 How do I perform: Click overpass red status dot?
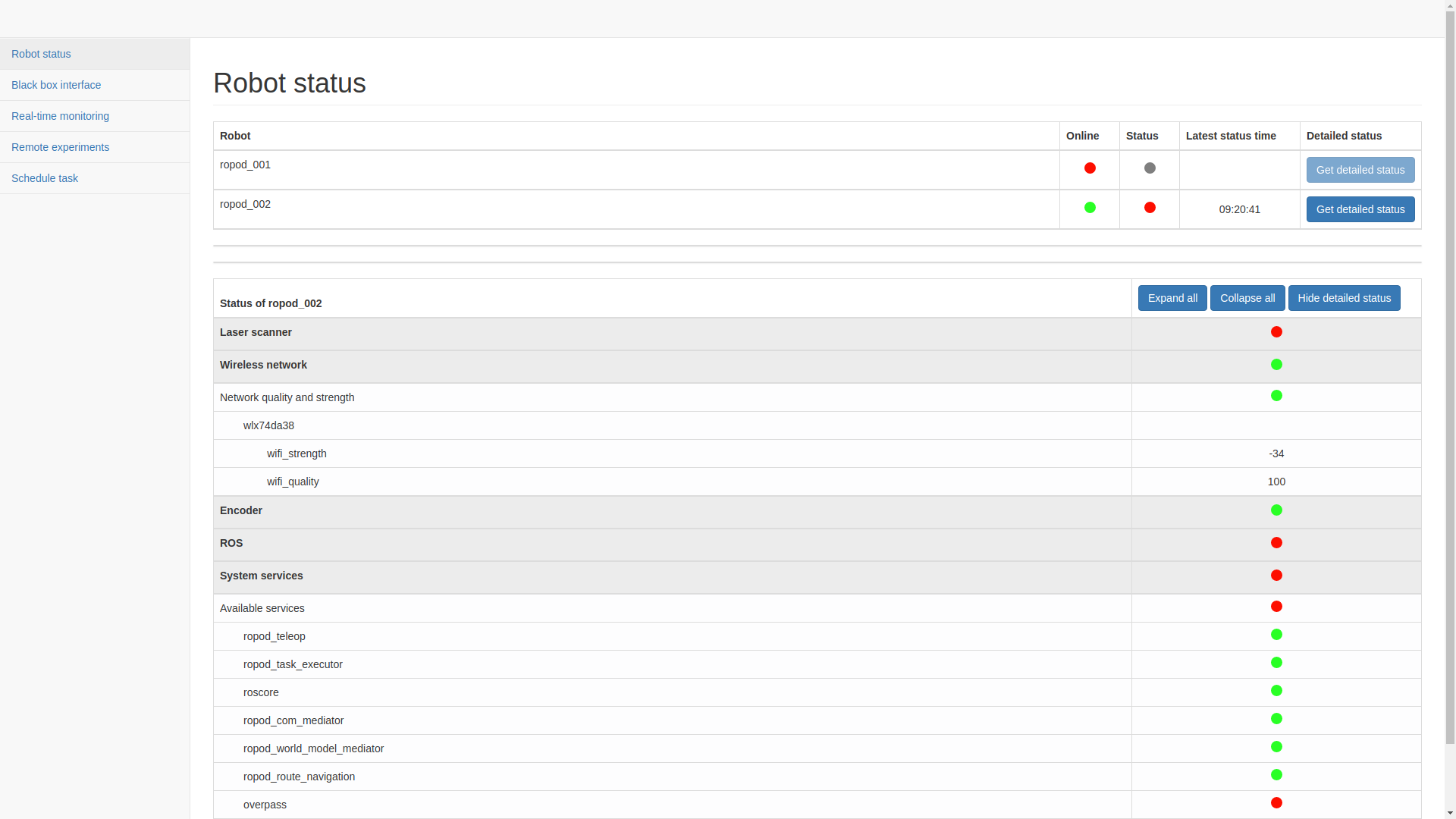[1276, 803]
